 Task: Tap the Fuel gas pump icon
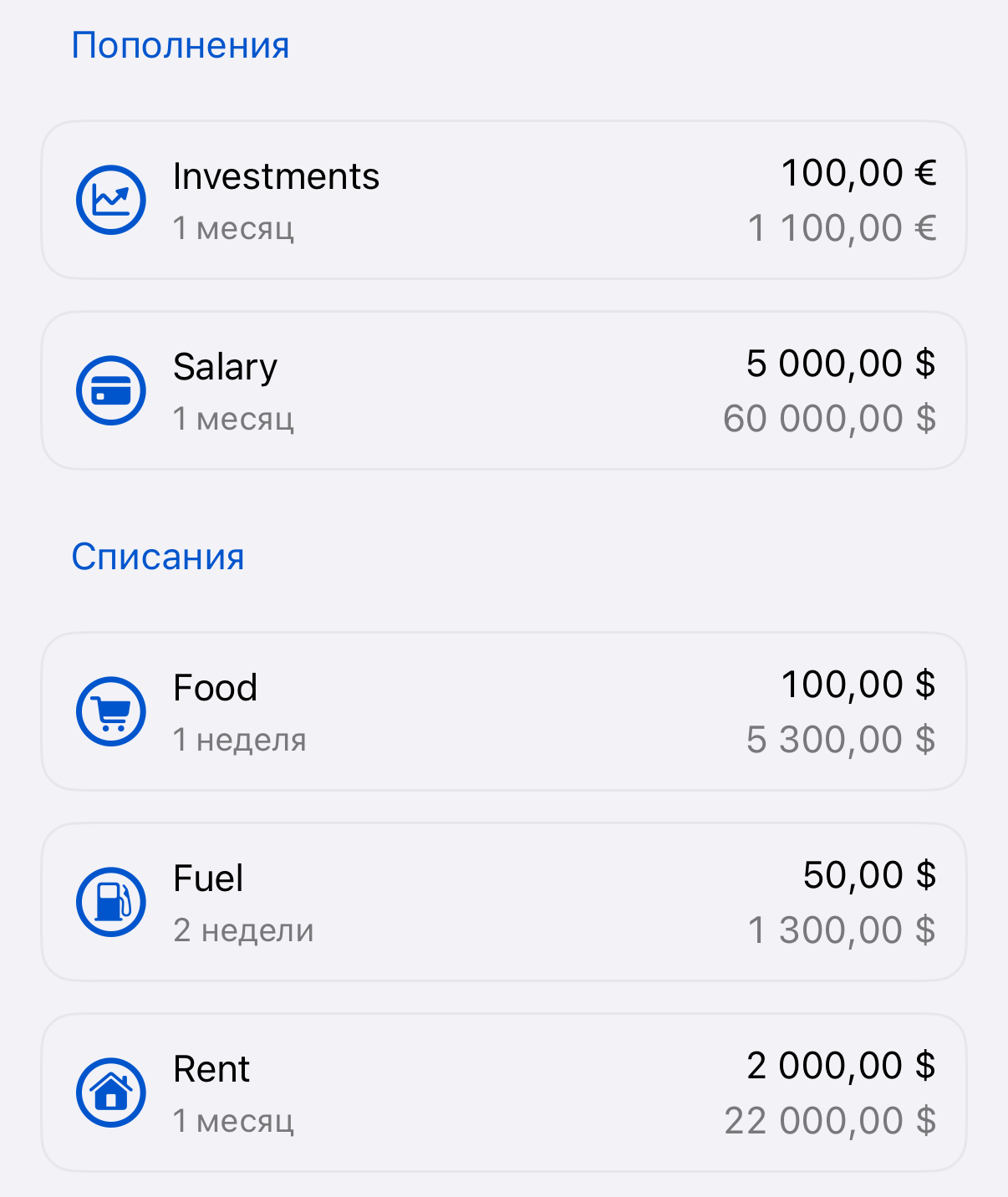111,902
